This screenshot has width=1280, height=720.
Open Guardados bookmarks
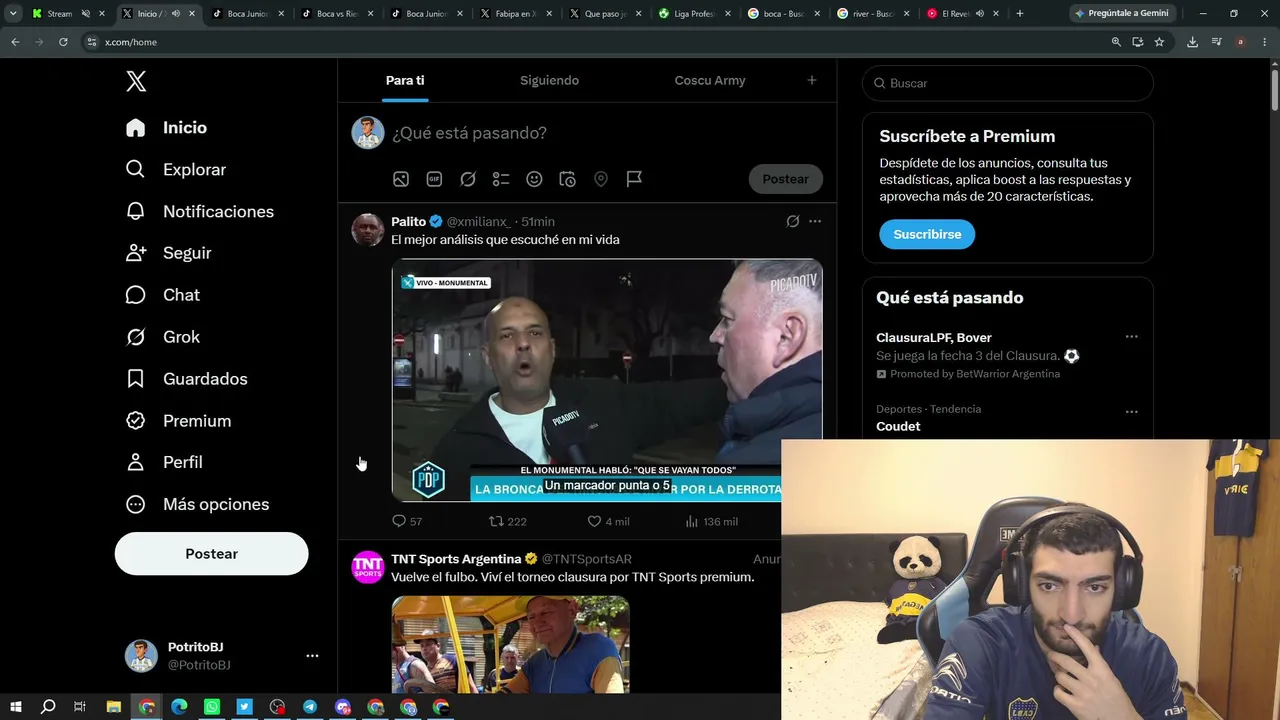click(x=186, y=379)
